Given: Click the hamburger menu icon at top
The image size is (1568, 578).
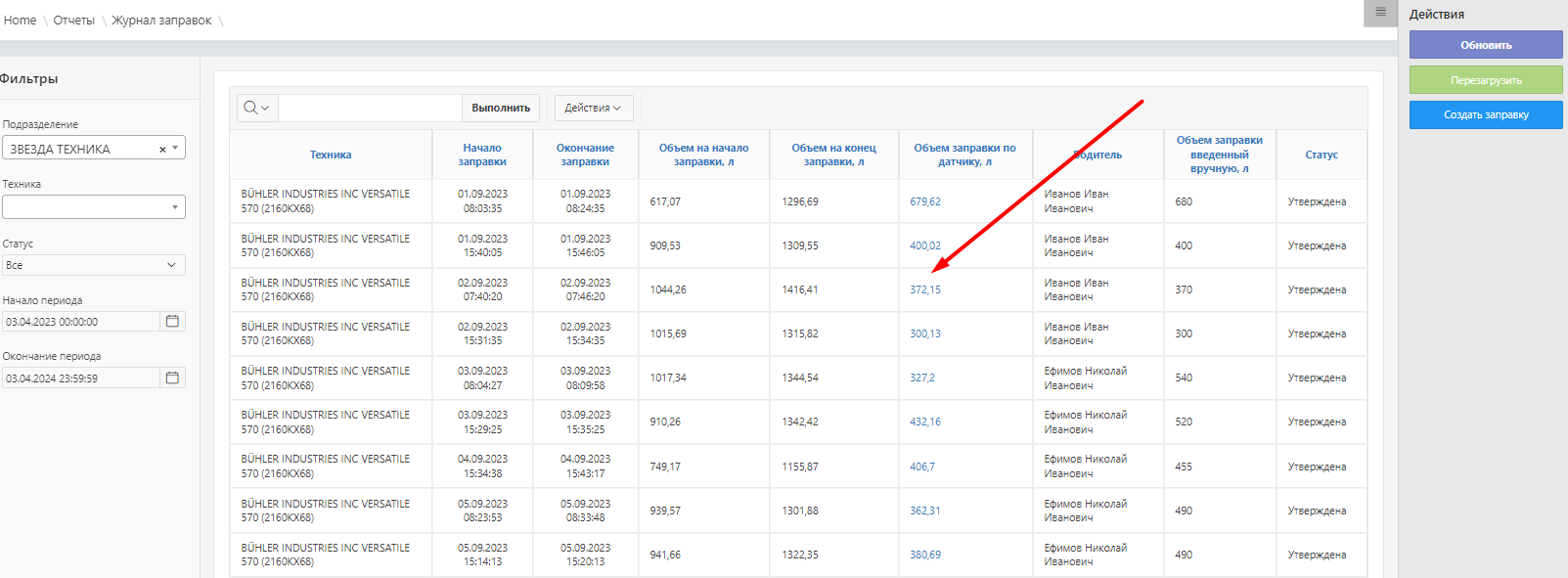Looking at the screenshot, I should (1380, 13).
